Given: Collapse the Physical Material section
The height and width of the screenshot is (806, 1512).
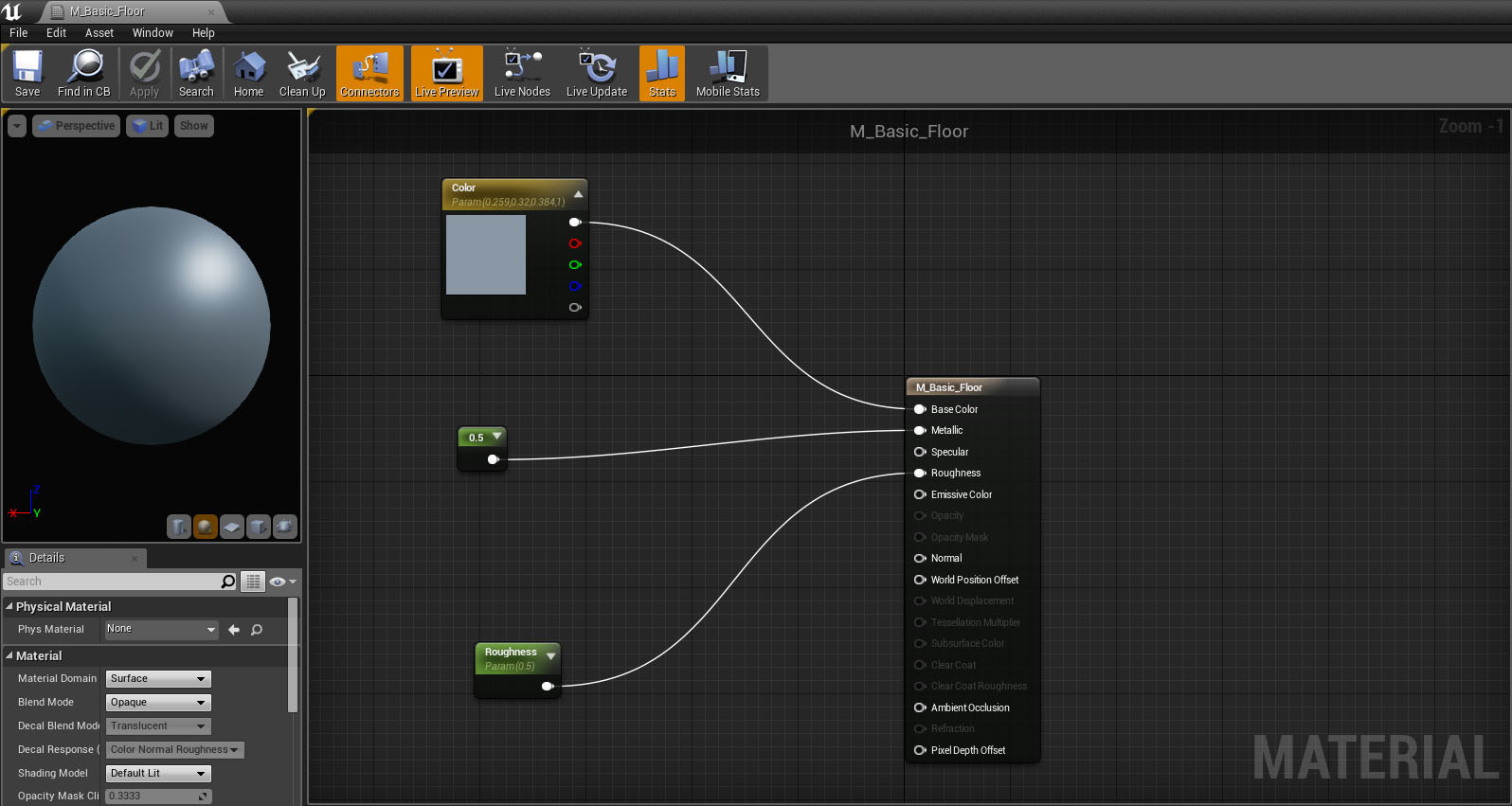Looking at the screenshot, I should (x=9, y=606).
